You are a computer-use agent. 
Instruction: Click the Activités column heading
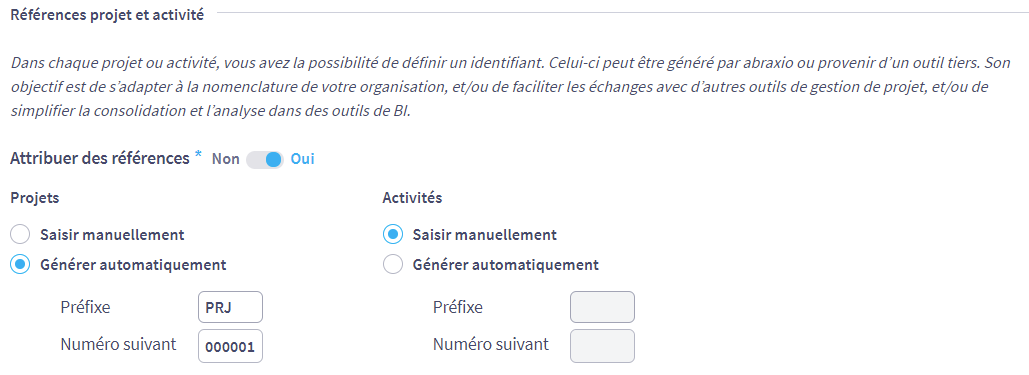pyautogui.click(x=412, y=198)
